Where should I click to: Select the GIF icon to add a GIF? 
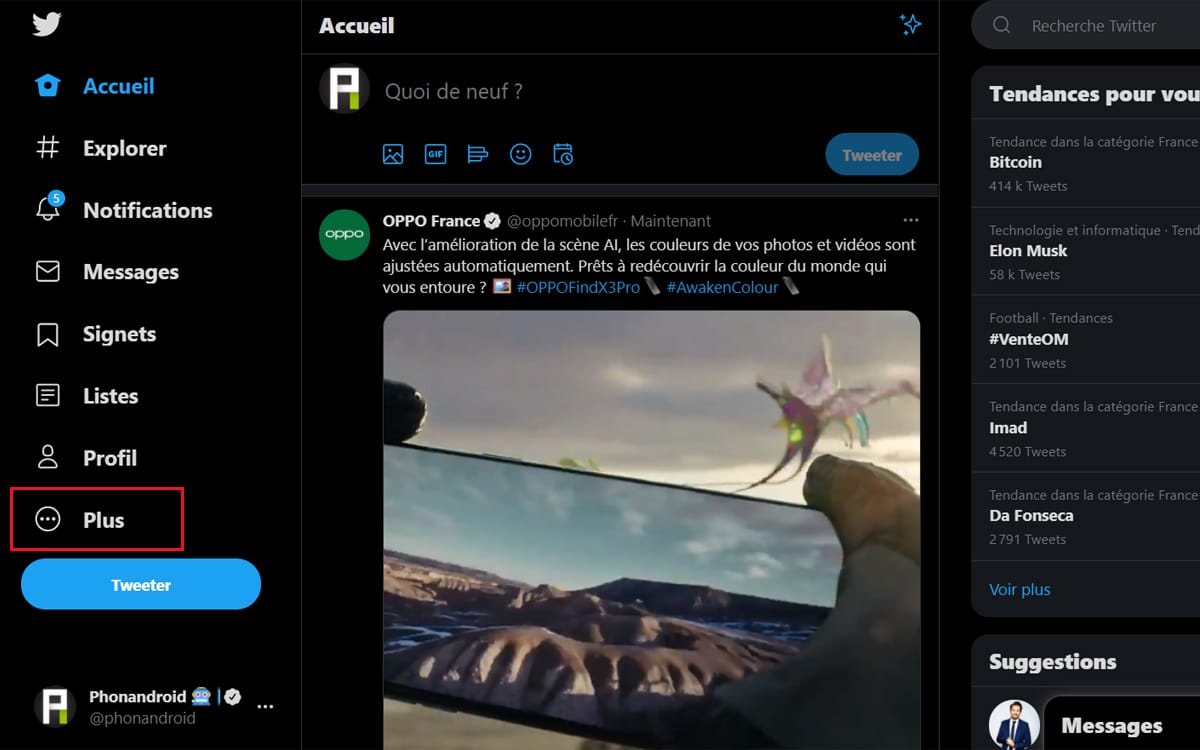435,154
